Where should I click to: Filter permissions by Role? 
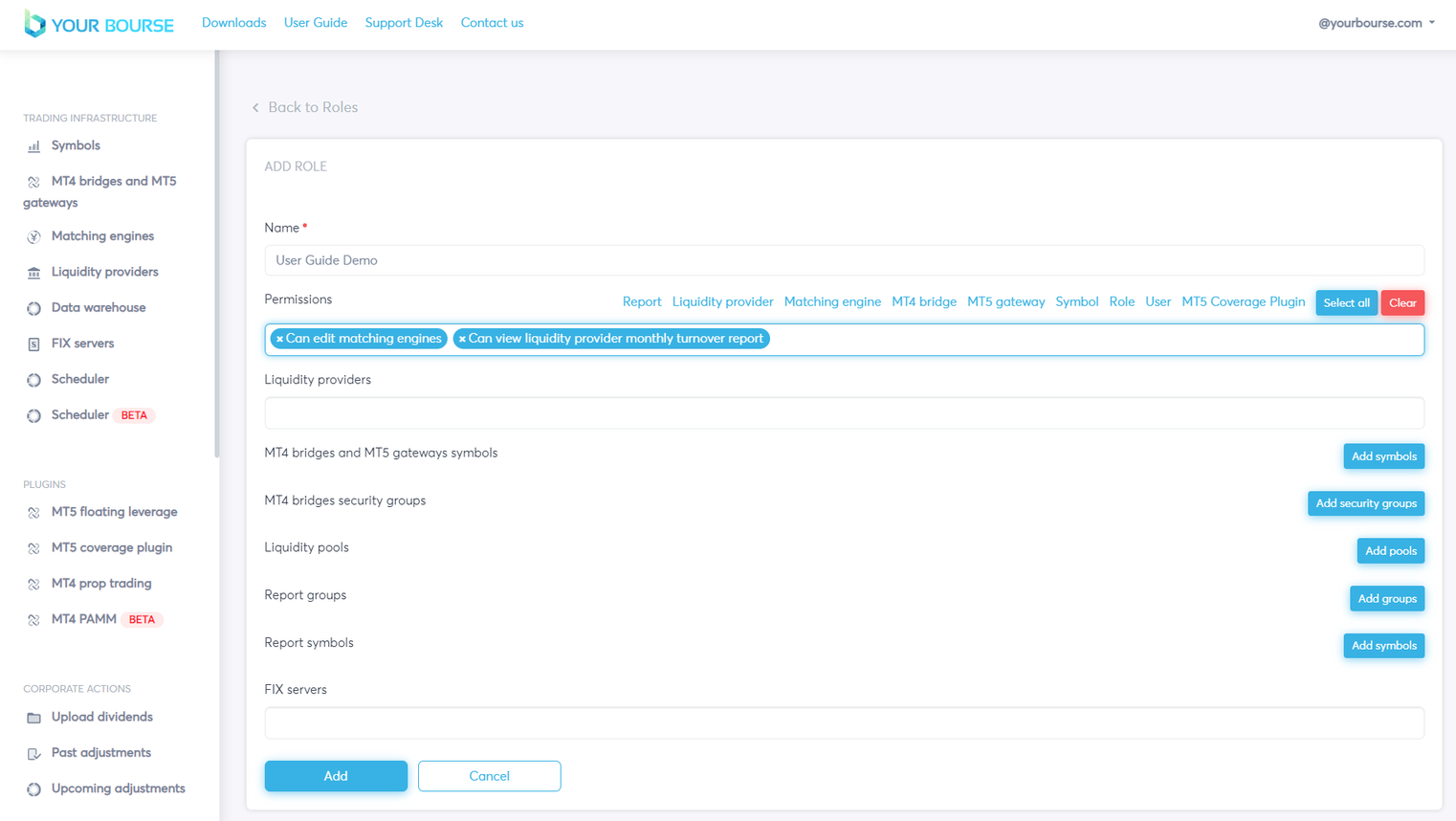pyautogui.click(x=1121, y=301)
